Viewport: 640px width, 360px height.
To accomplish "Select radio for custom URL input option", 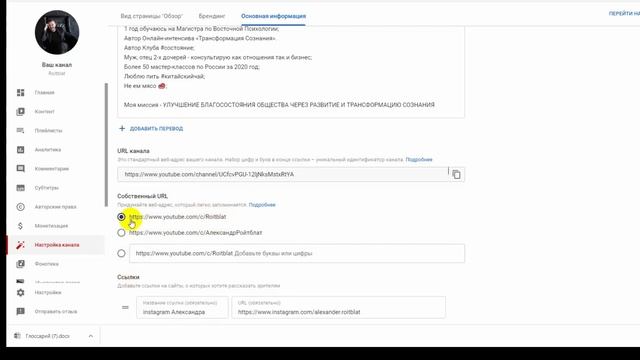I will pos(121,253).
